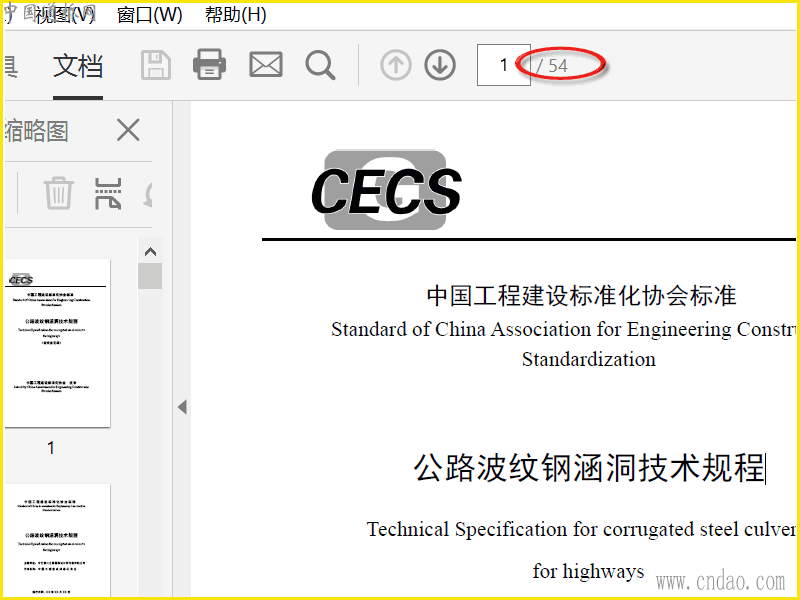Go to next page arrow

(440, 65)
